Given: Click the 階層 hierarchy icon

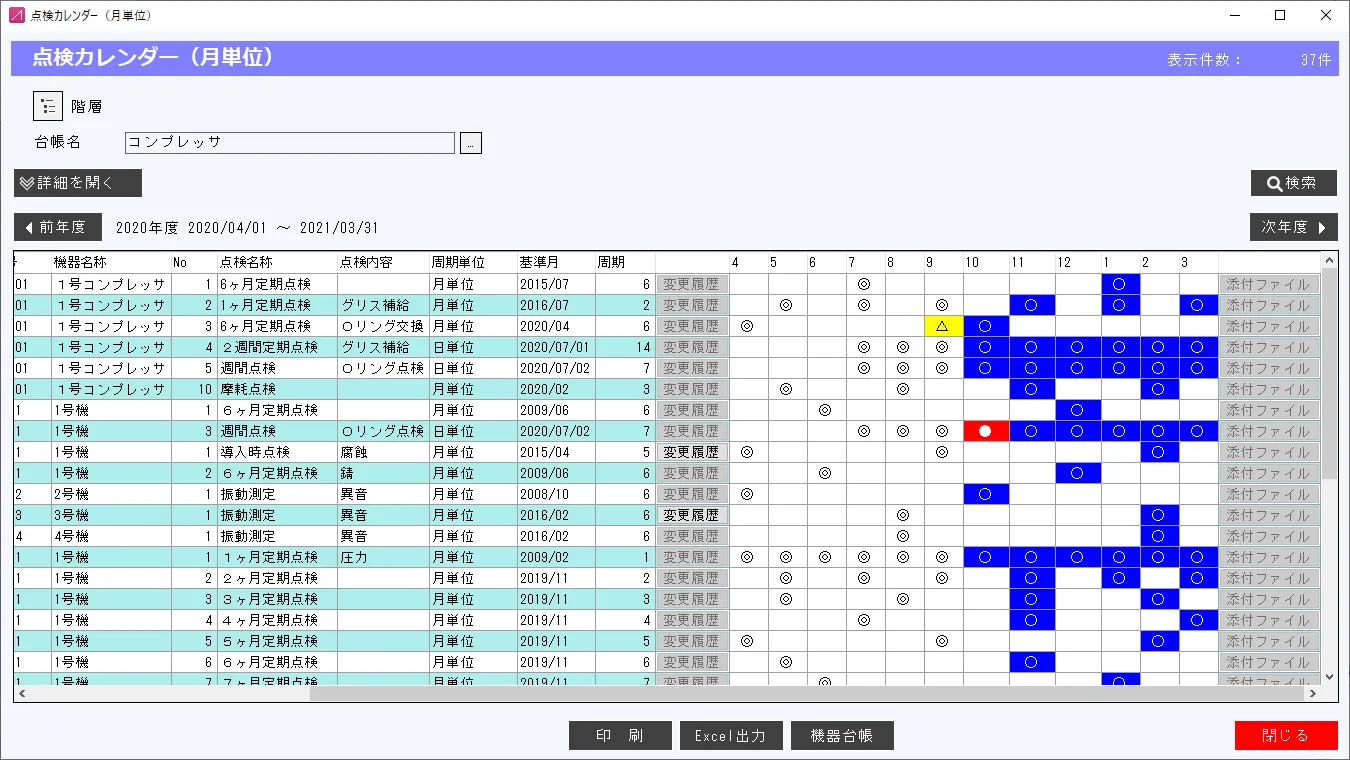Looking at the screenshot, I should click(x=47, y=104).
